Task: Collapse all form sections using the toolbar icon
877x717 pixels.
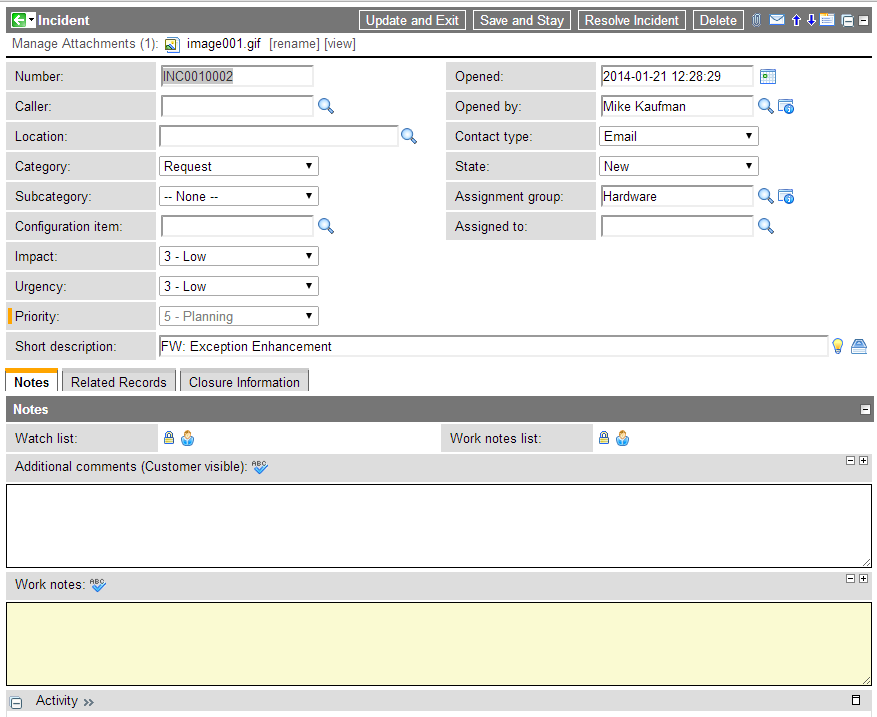Action: 848,19
